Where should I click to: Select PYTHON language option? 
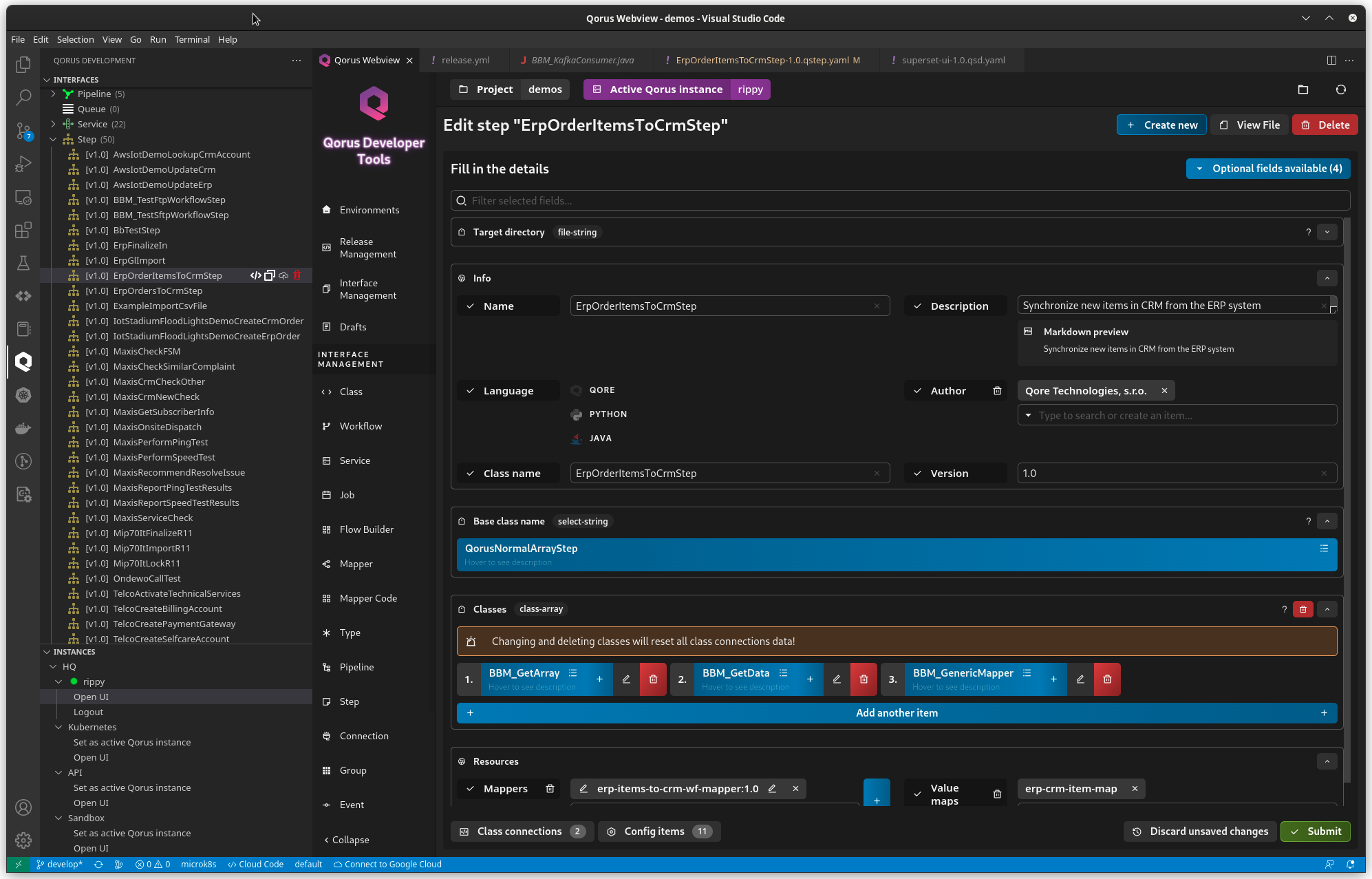click(599, 414)
